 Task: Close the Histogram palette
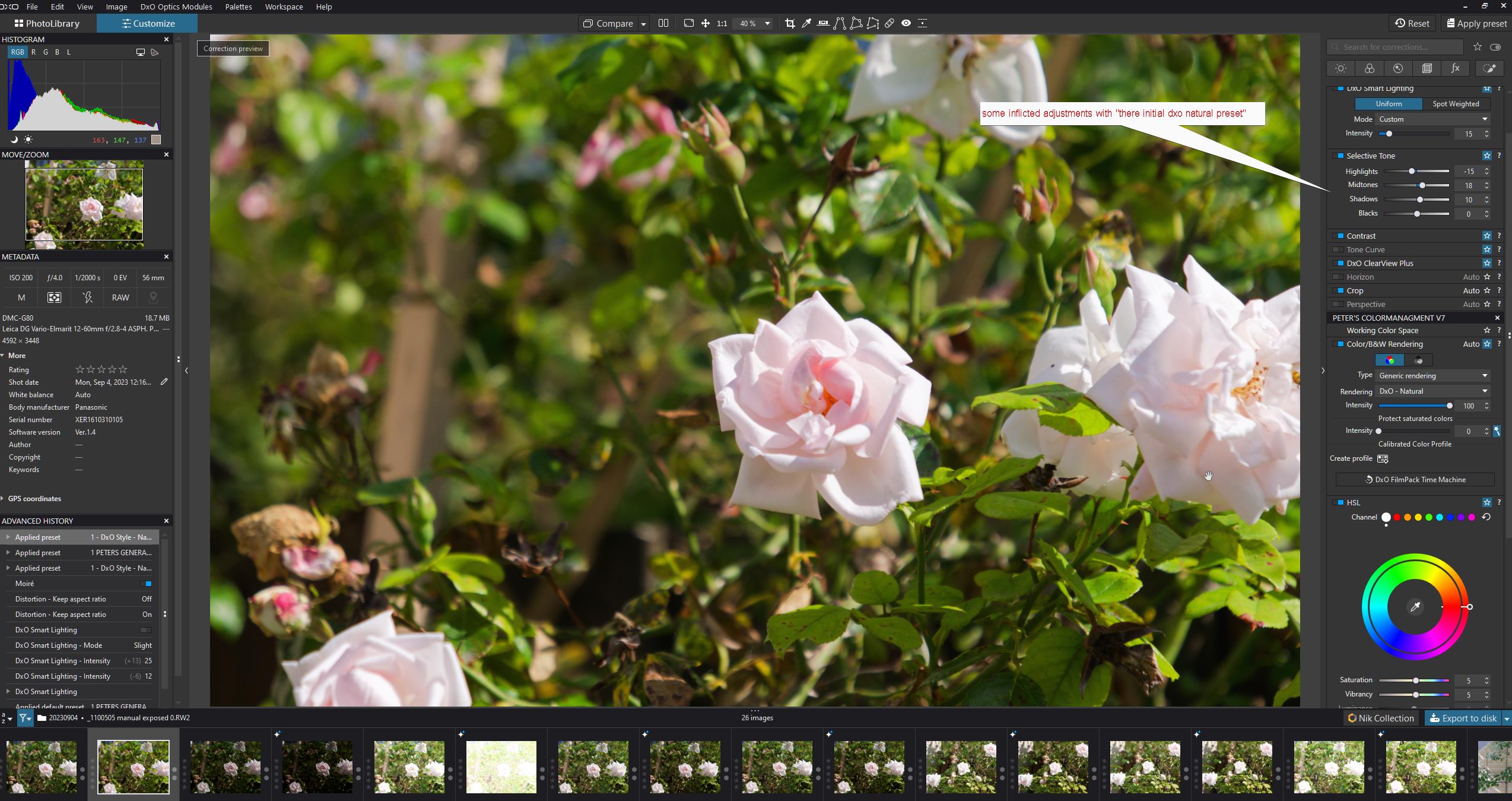tap(166, 39)
